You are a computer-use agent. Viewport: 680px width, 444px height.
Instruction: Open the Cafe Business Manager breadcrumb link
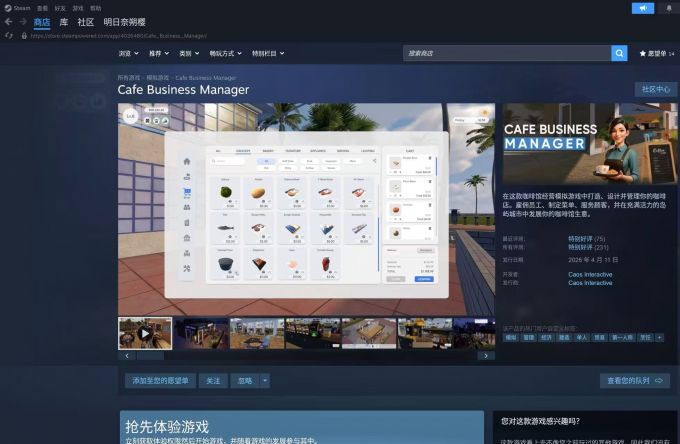click(x=206, y=78)
